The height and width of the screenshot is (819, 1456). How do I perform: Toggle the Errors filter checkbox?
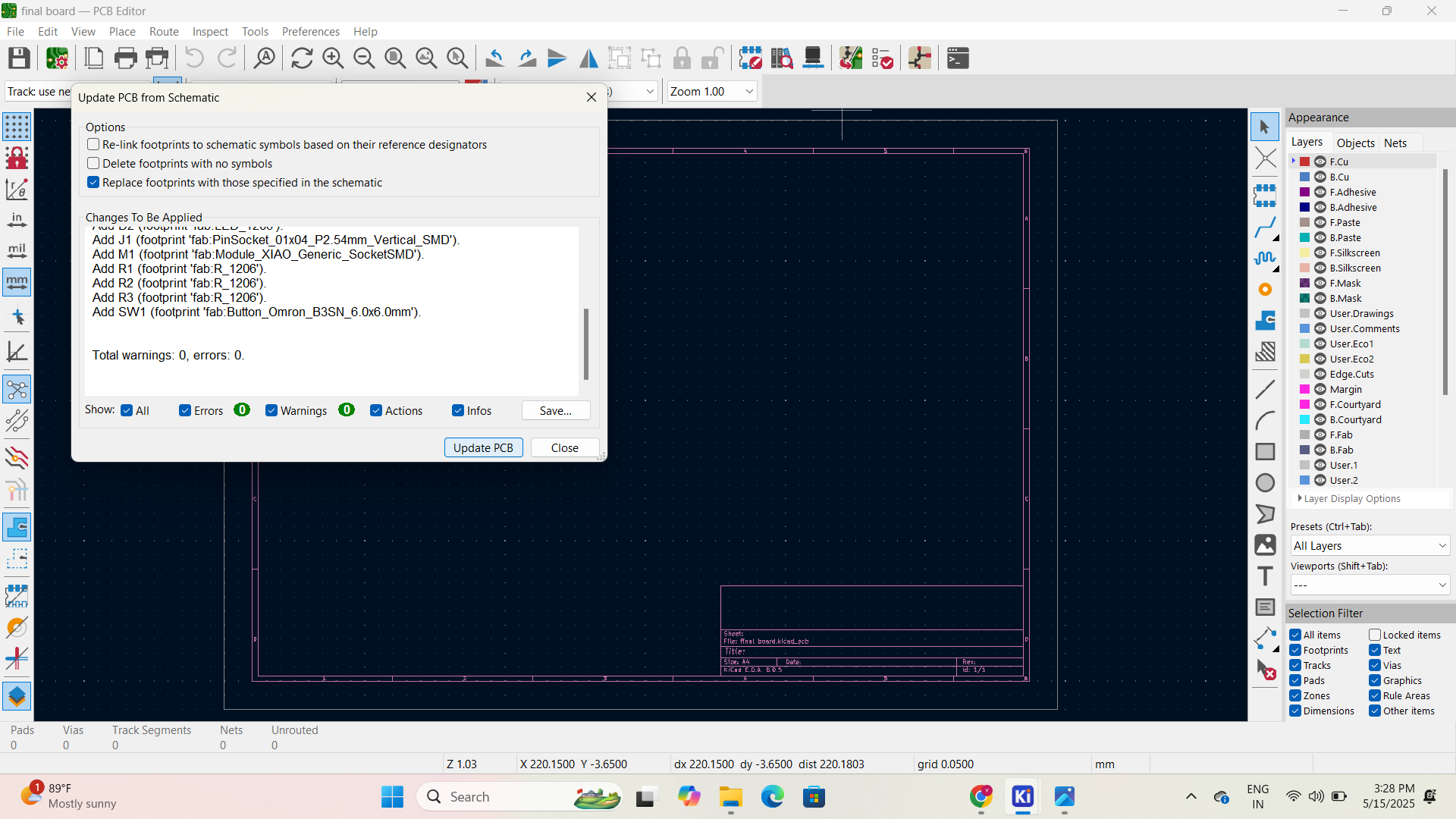coord(185,410)
